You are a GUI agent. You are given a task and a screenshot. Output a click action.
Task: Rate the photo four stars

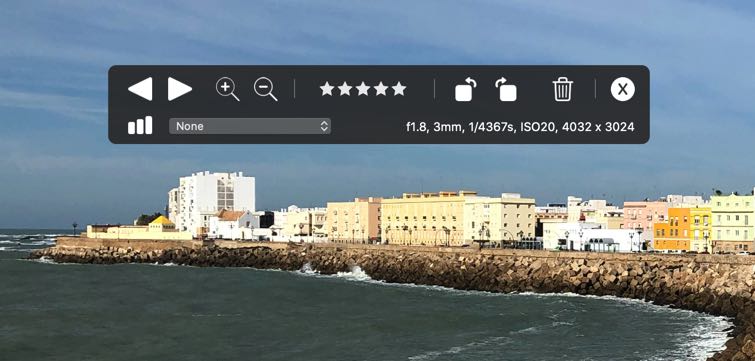pos(381,89)
